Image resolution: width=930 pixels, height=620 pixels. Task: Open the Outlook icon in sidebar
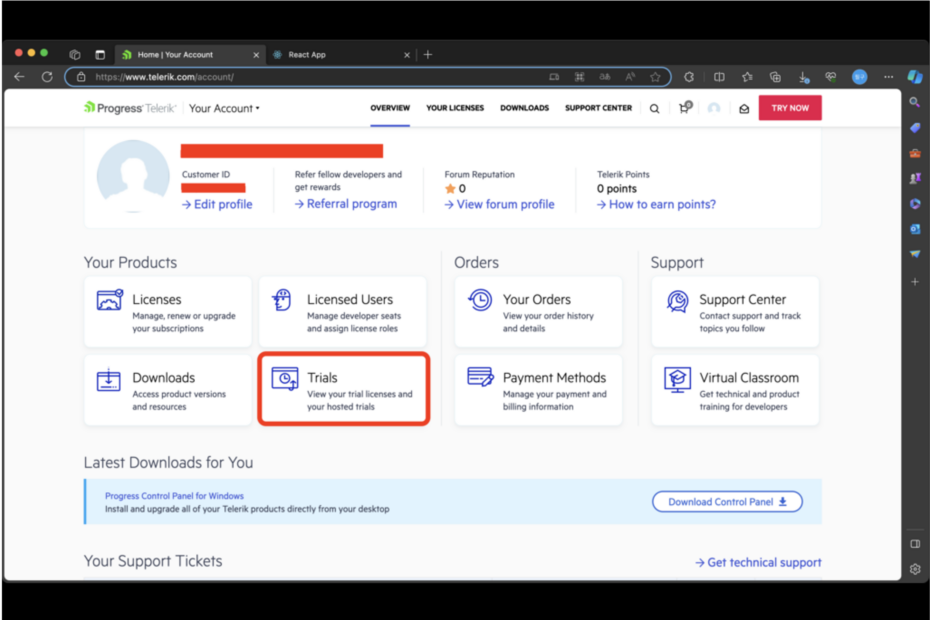coord(915,229)
